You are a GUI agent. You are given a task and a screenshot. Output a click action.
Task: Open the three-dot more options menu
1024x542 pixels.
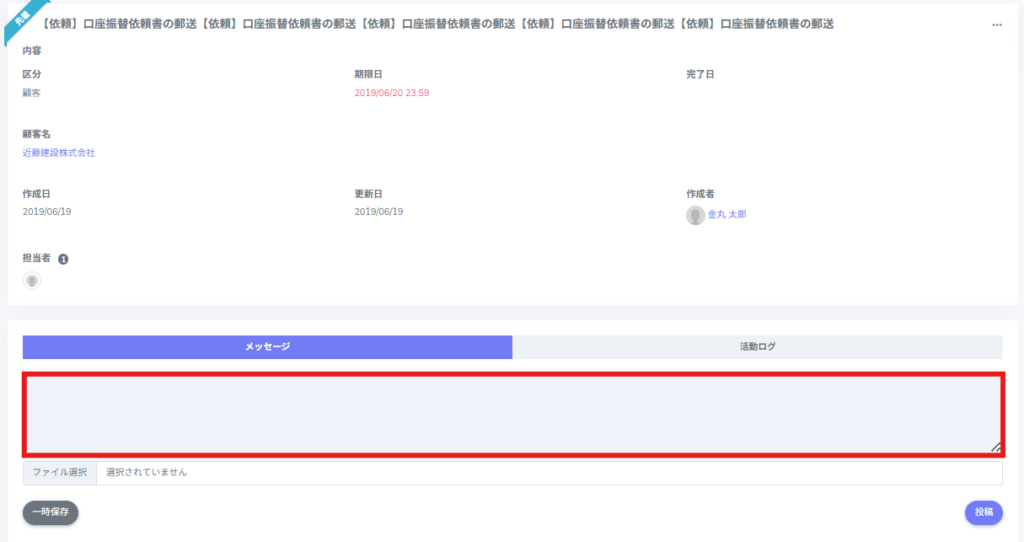click(x=996, y=25)
